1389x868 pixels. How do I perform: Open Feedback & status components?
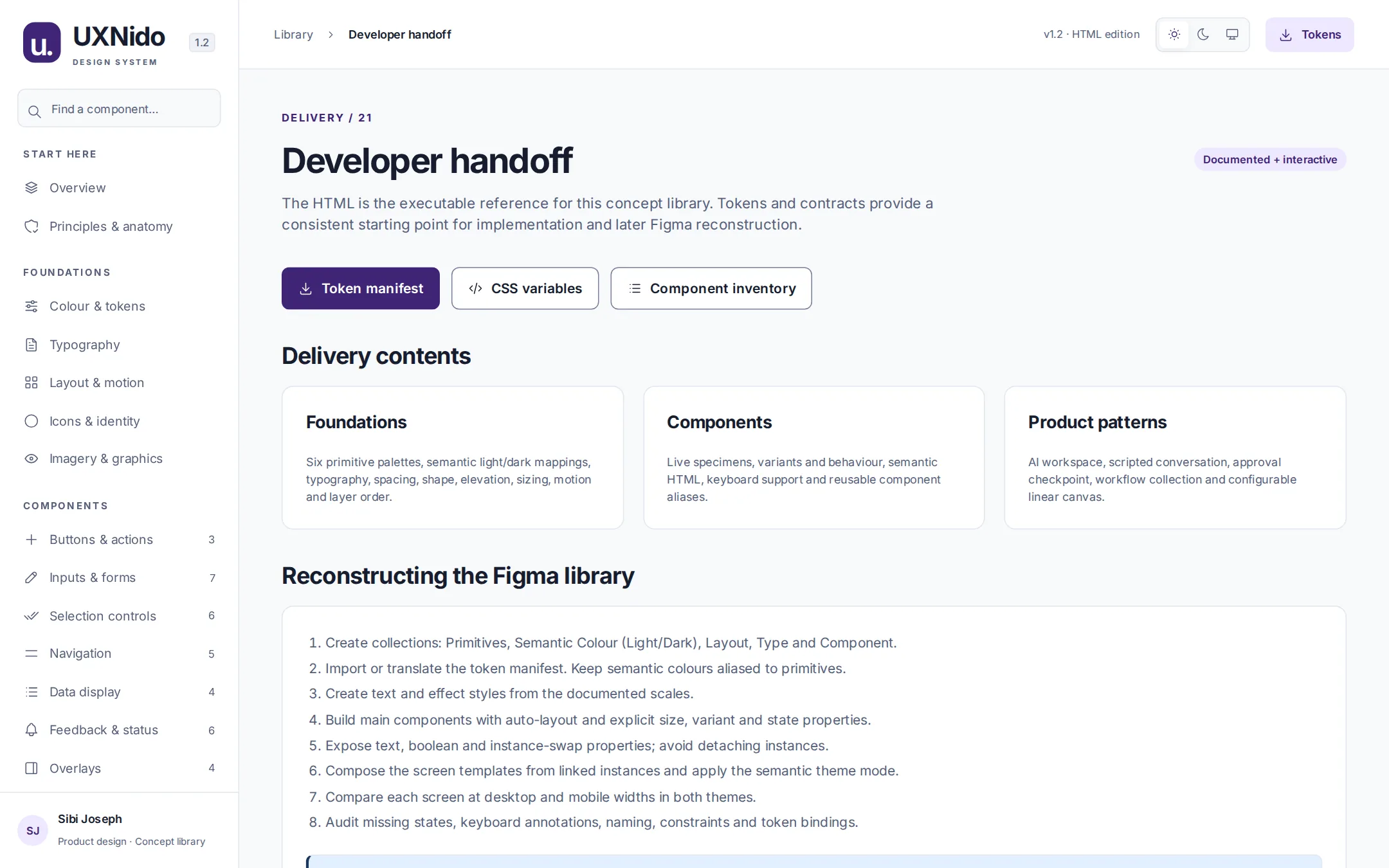point(119,730)
